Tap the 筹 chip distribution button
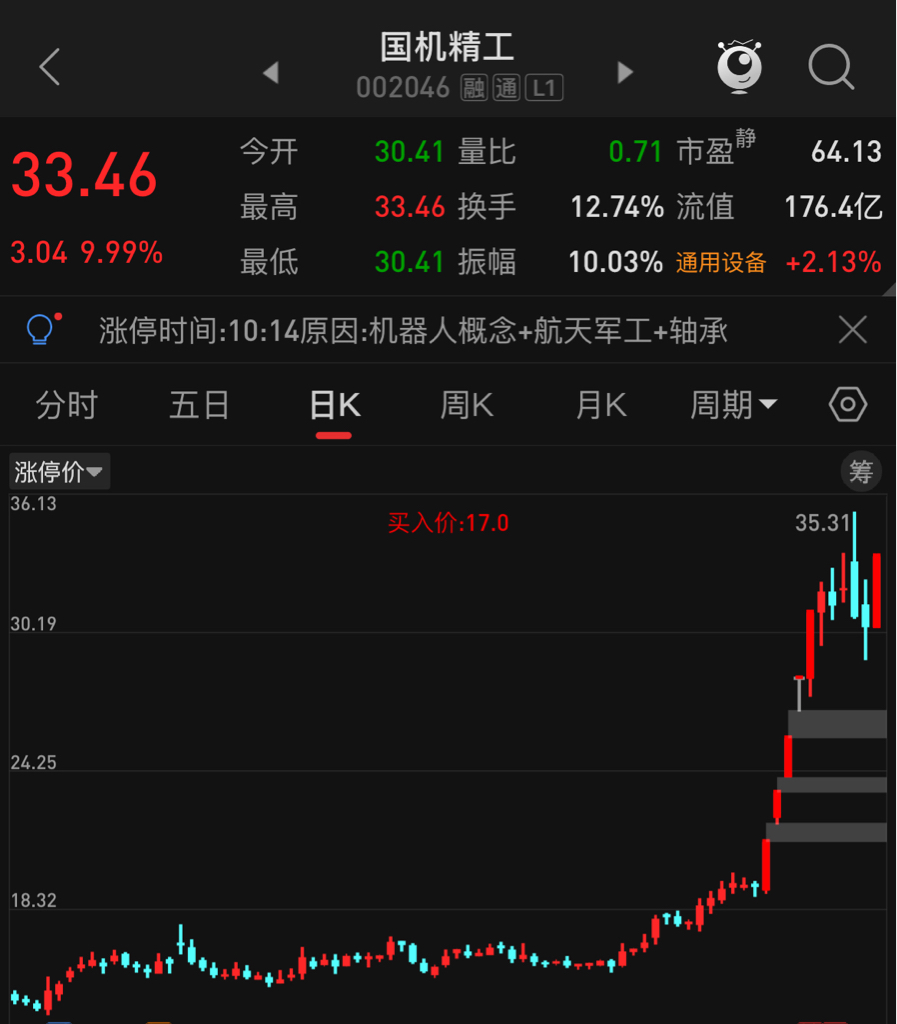897x1024 pixels. tap(861, 472)
